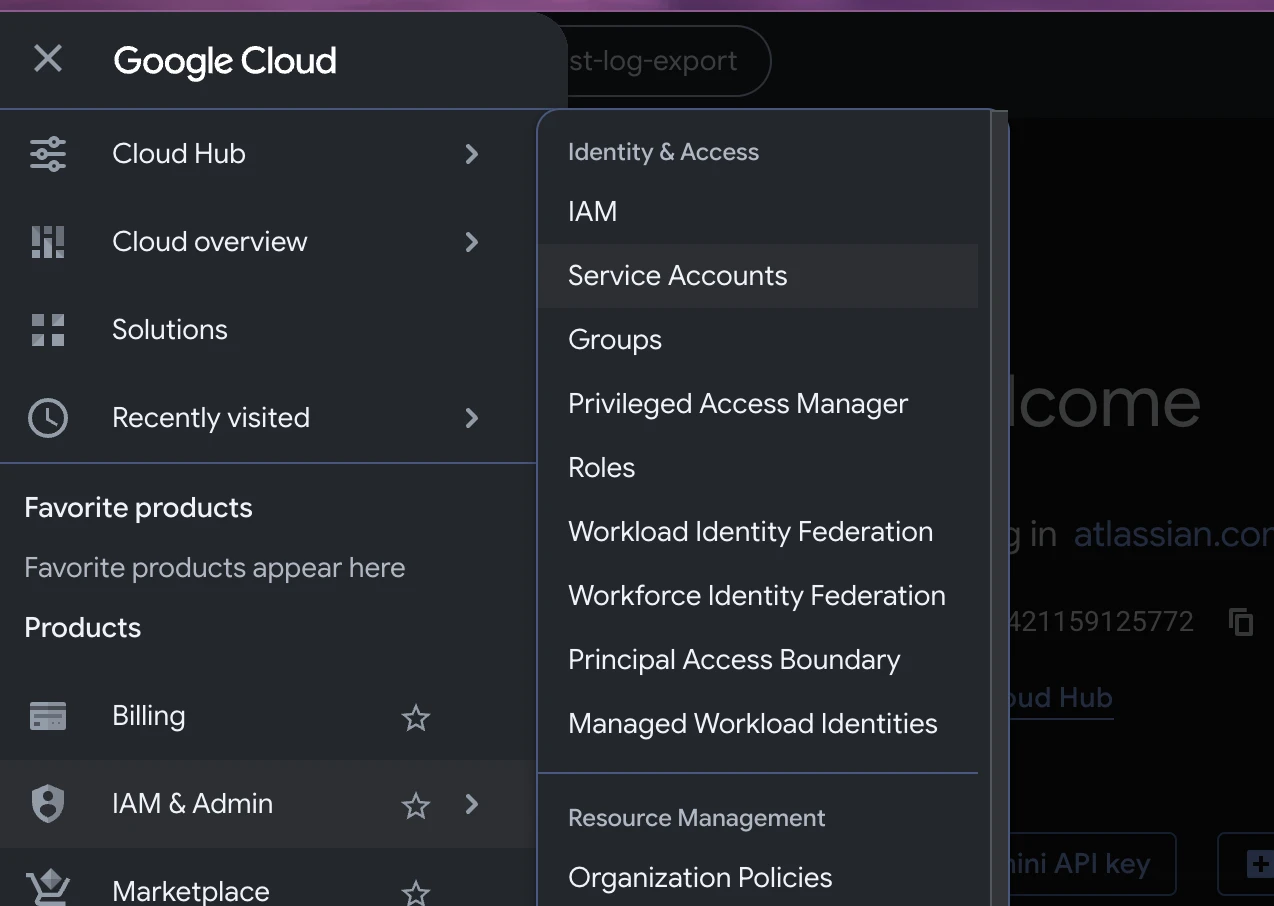
Task: Click the Marketplace cart icon
Action: point(48,888)
